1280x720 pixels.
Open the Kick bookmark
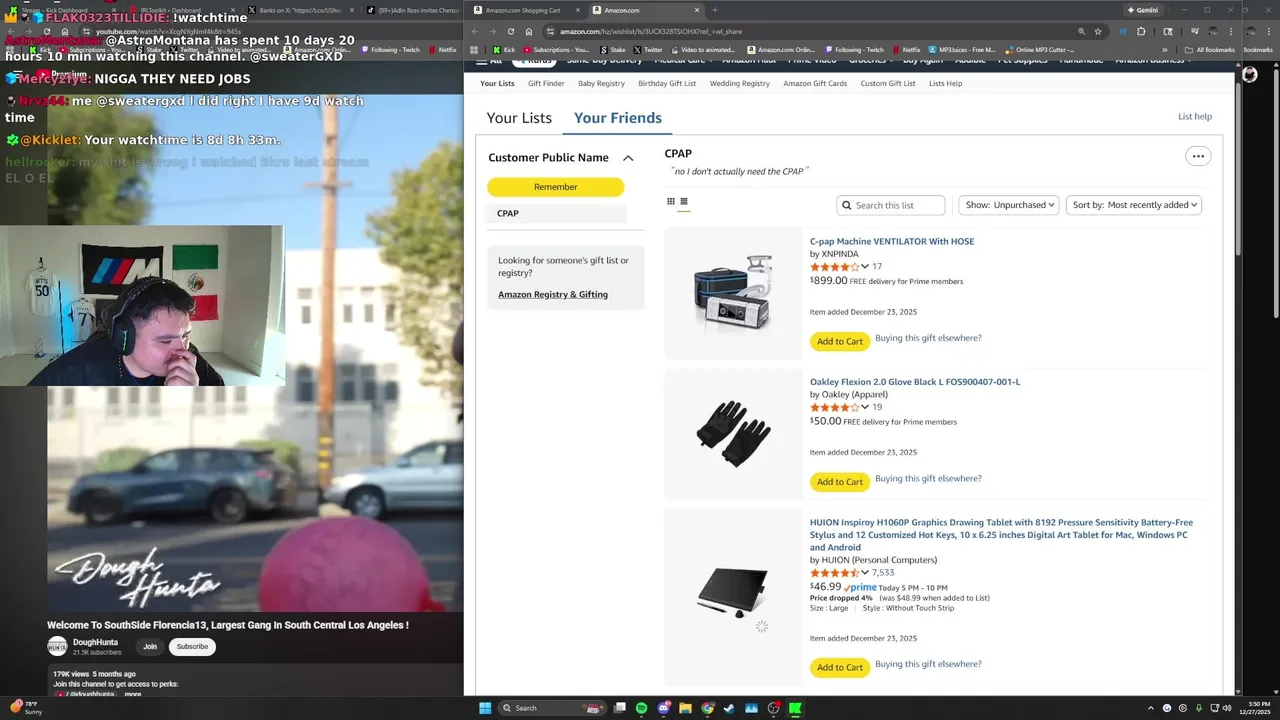coord(505,49)
